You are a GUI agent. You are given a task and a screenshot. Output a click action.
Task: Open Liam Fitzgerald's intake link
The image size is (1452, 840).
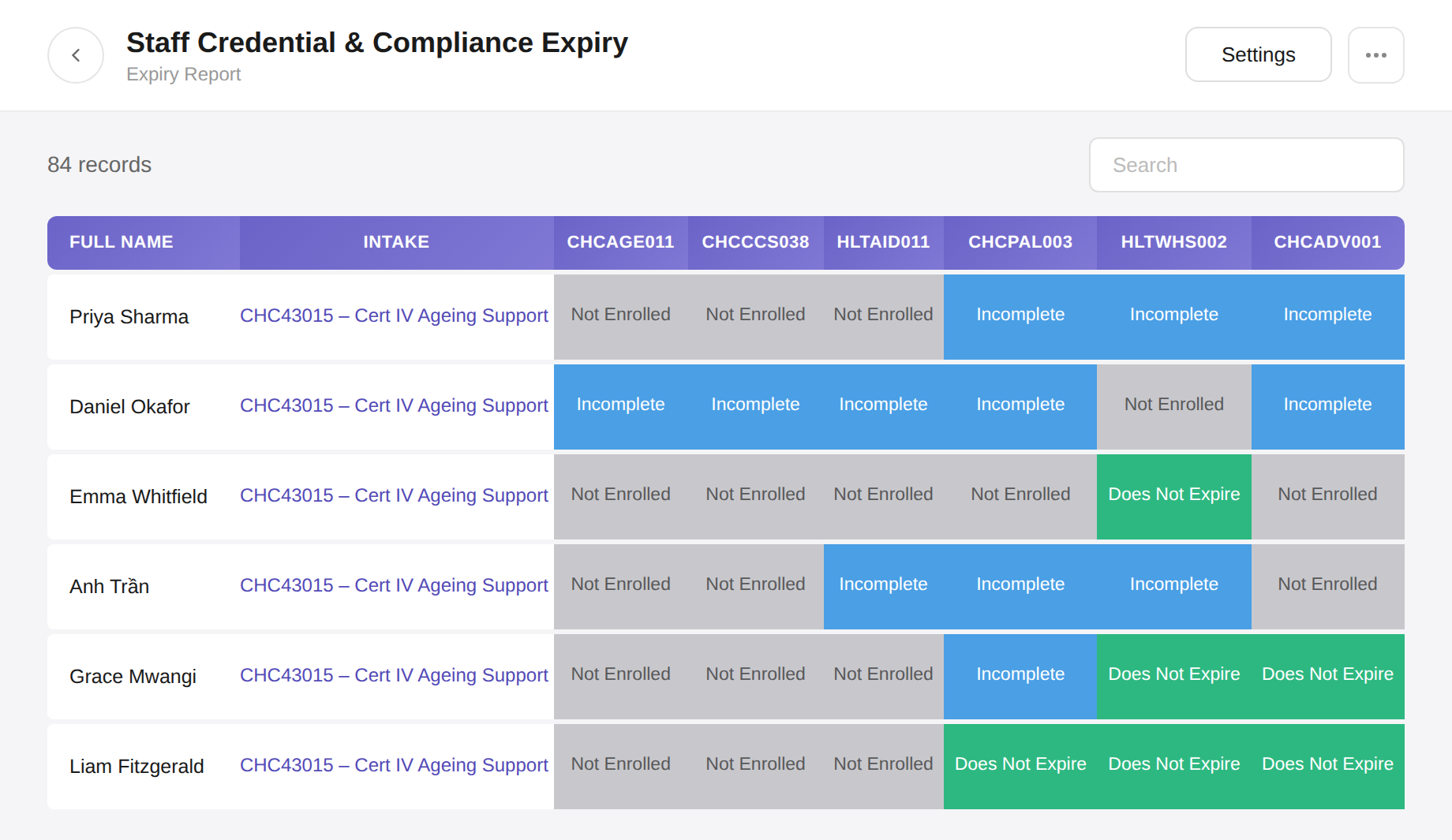[394, 765]
